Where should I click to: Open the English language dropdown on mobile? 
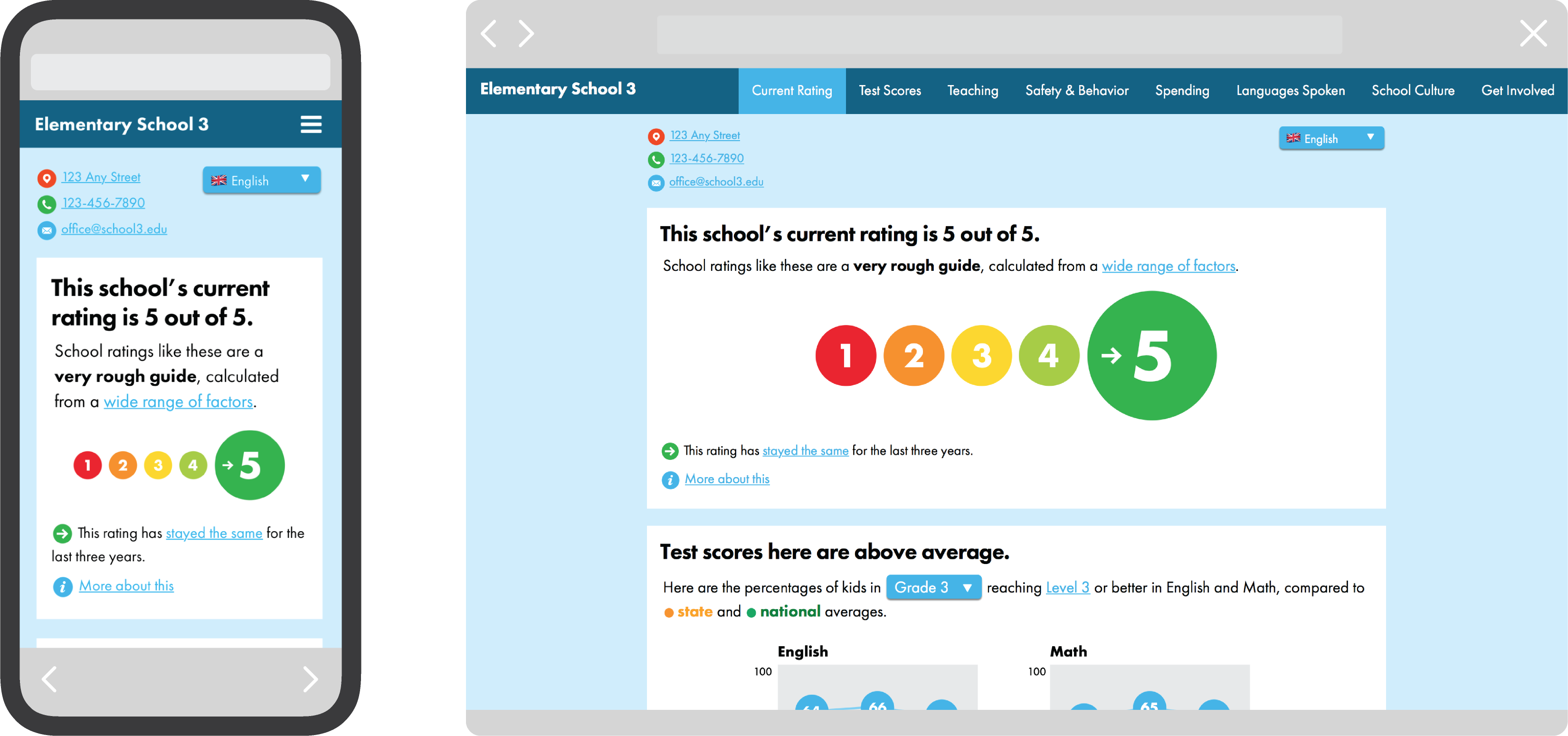pos(261,180)
